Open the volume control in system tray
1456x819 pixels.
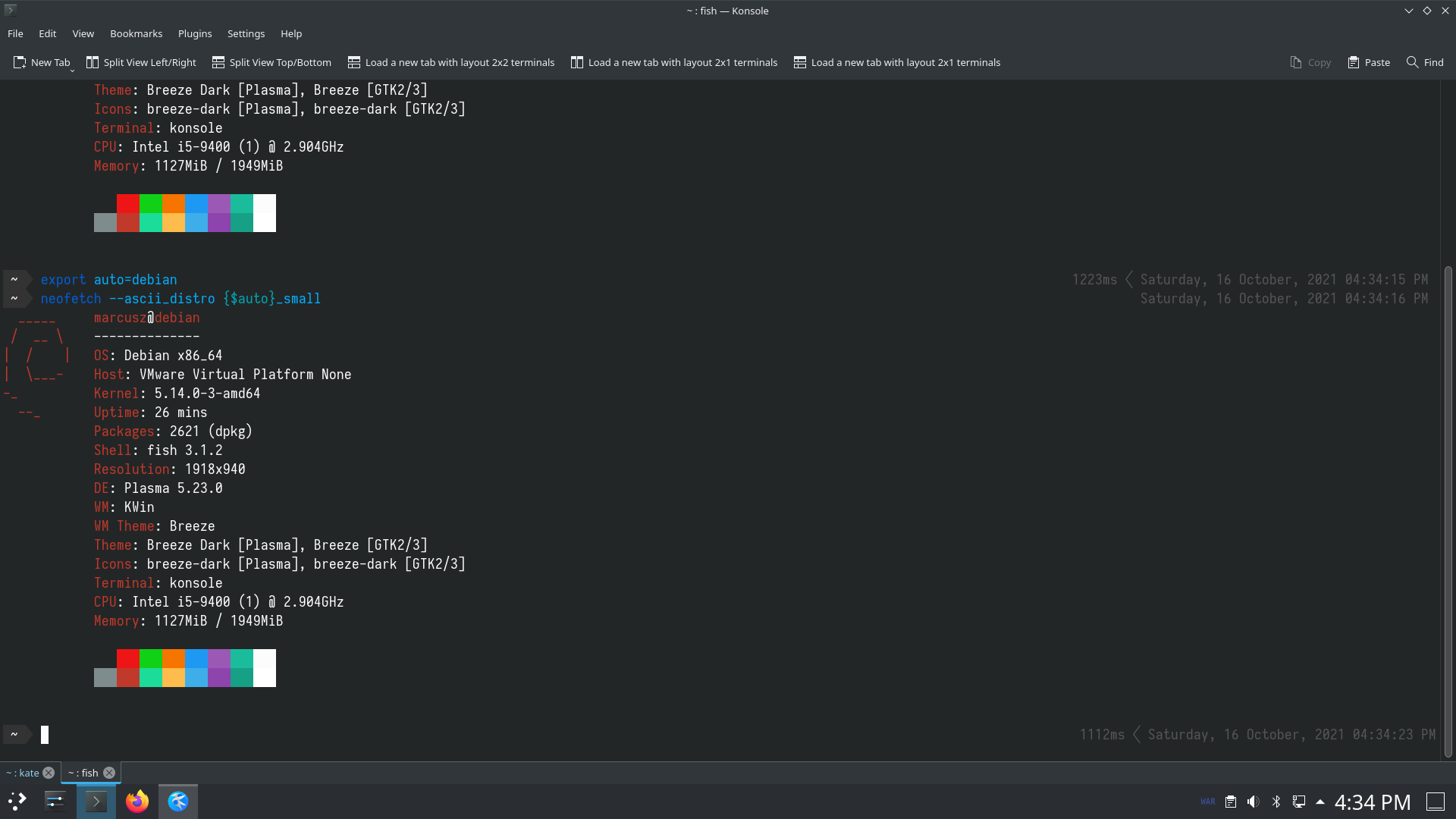click(1253, 801)
